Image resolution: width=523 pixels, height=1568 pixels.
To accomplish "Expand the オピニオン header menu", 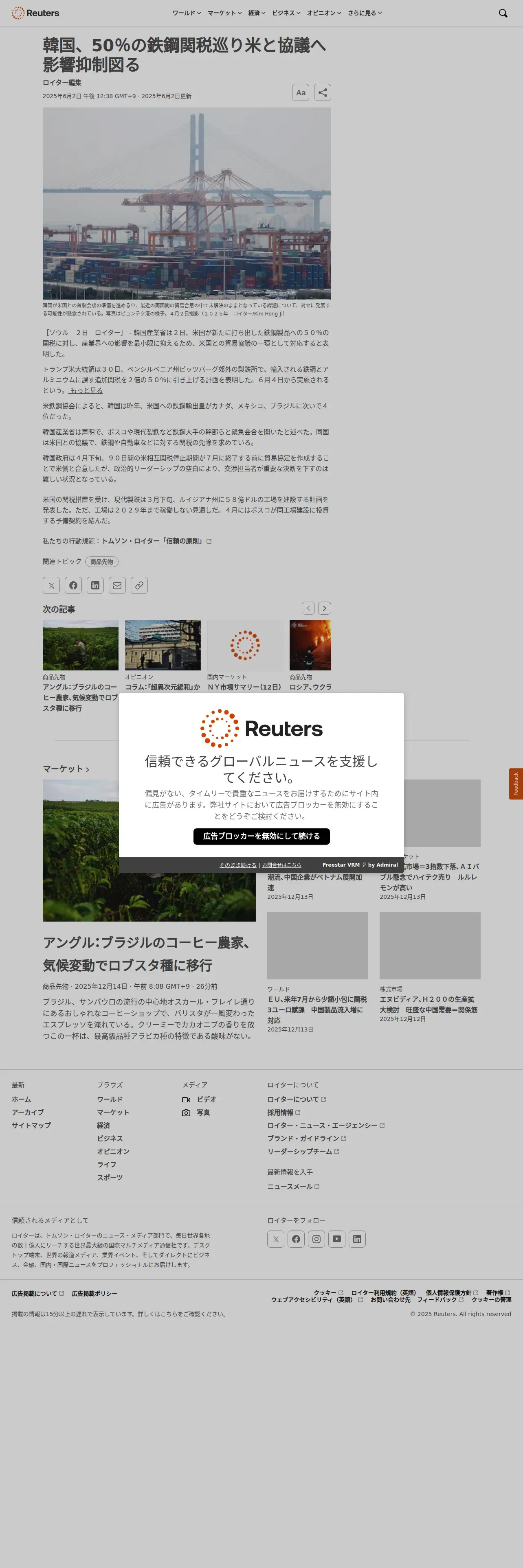I will (324, 13).
